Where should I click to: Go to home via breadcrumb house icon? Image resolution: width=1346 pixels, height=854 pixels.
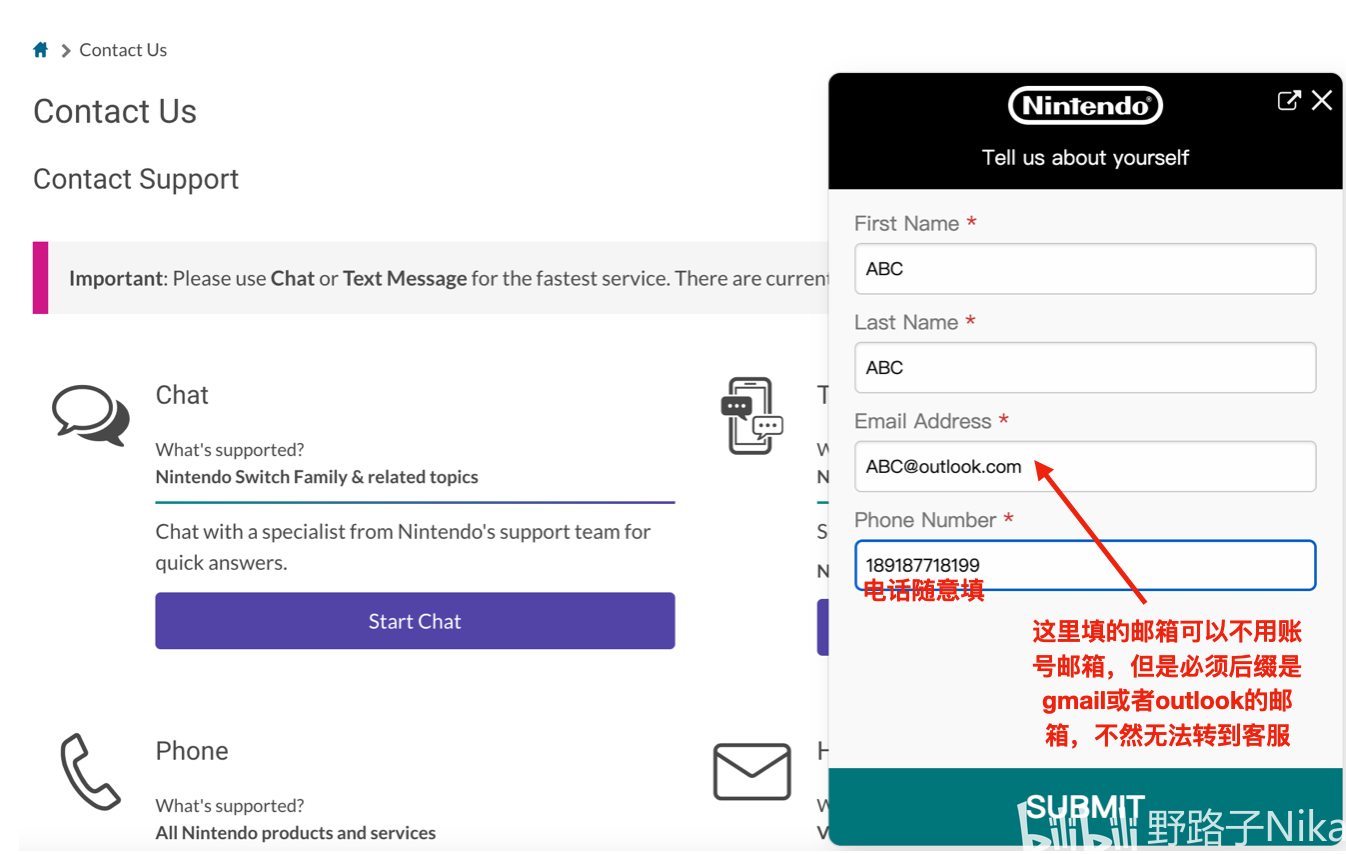(41, 50)
